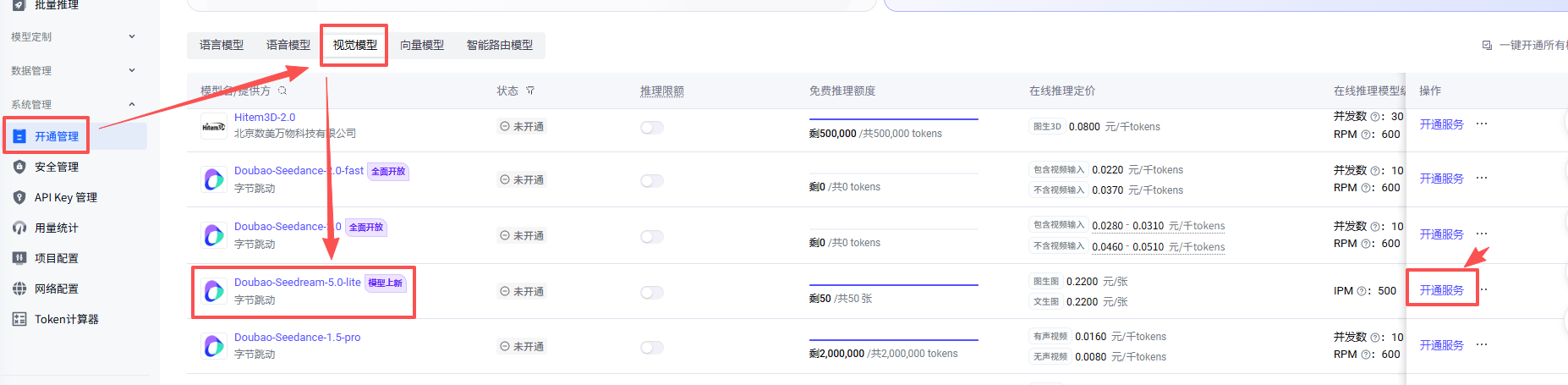Toggle the 推理限额 switch for Doubao-Seedream-5.0-lite
The width and height of the screenshot is (1568, 385).
coord(652,292)
